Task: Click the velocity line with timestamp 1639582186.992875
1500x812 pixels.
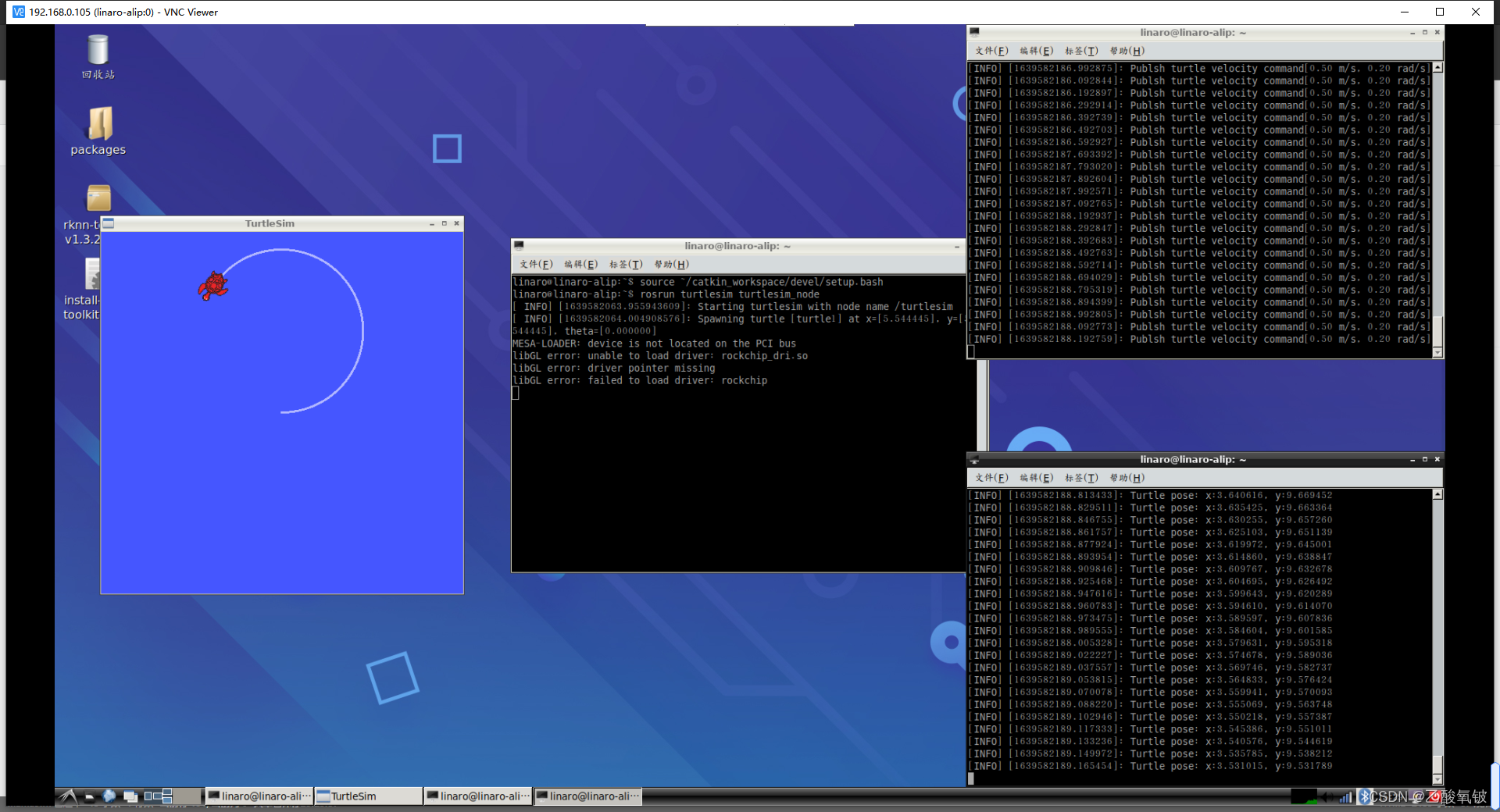Action: (1200, 69)
